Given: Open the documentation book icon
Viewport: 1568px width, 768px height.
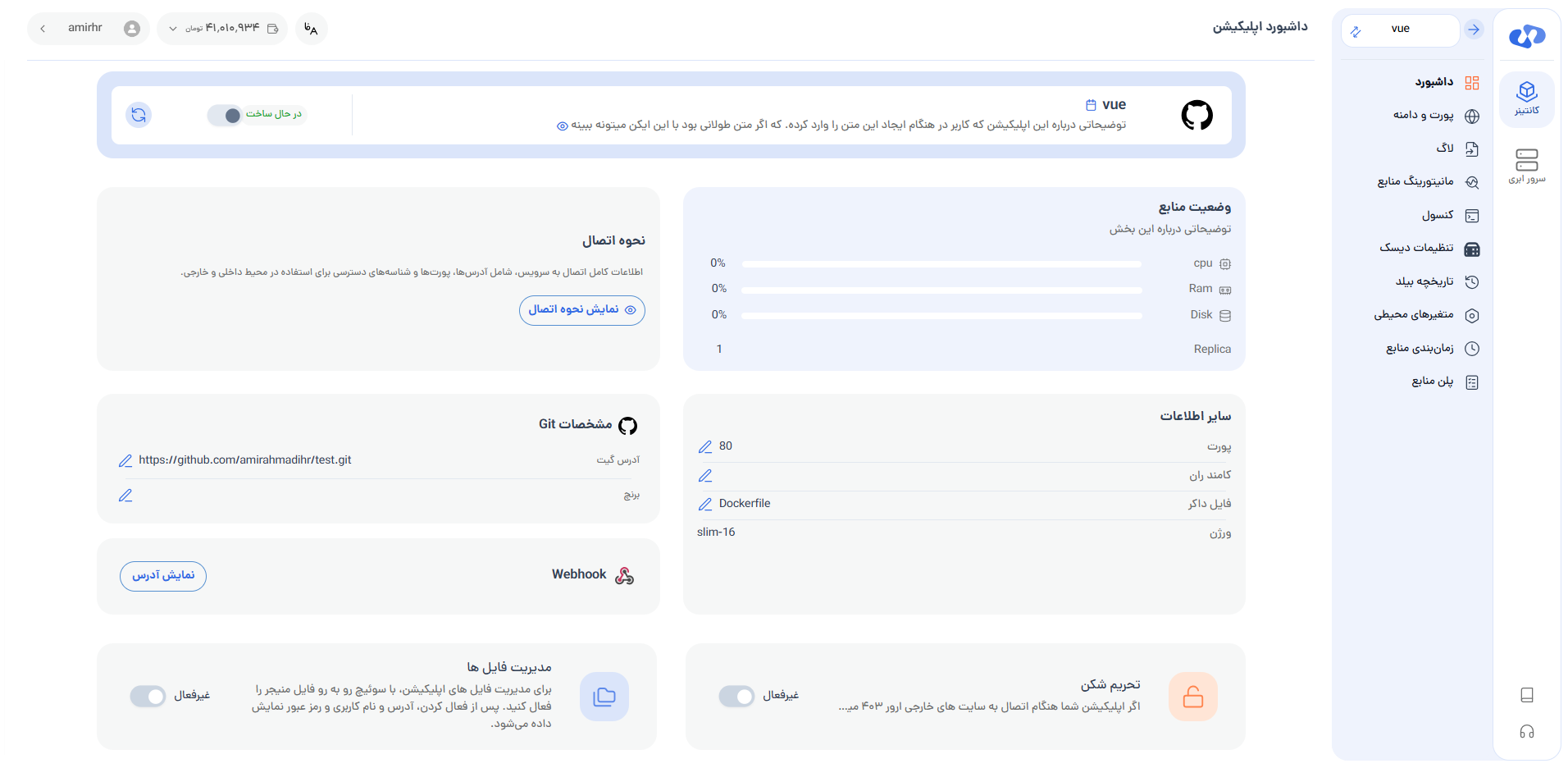Looking at the screenshot, I should [x=1527, y=695].
